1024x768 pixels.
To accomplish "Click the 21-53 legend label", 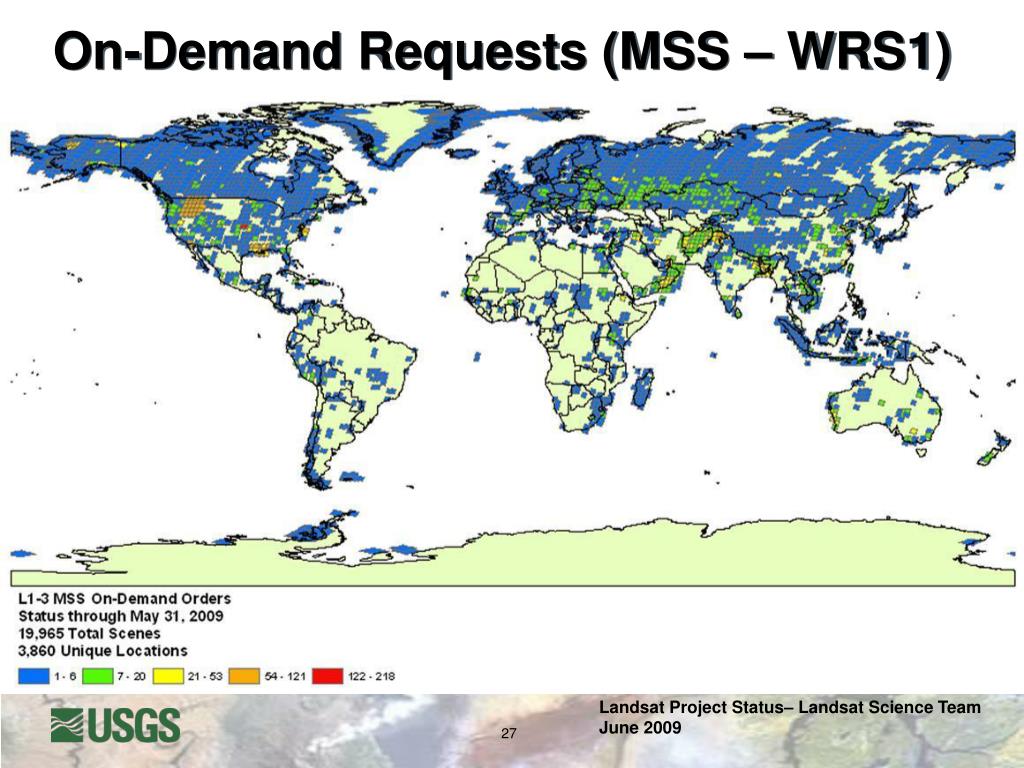I will [205, 677].
